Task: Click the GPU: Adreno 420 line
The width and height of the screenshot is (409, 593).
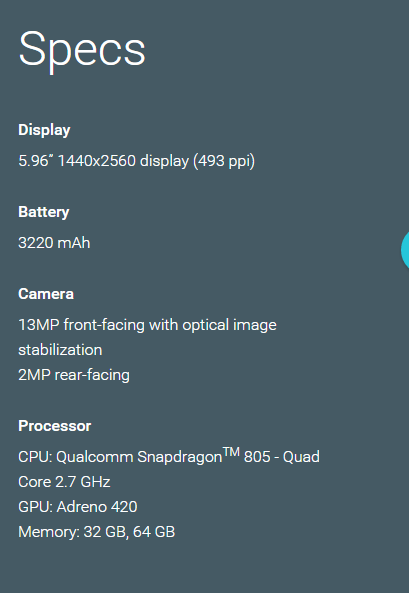Action: pyautogui.click(x=78, y=507)
